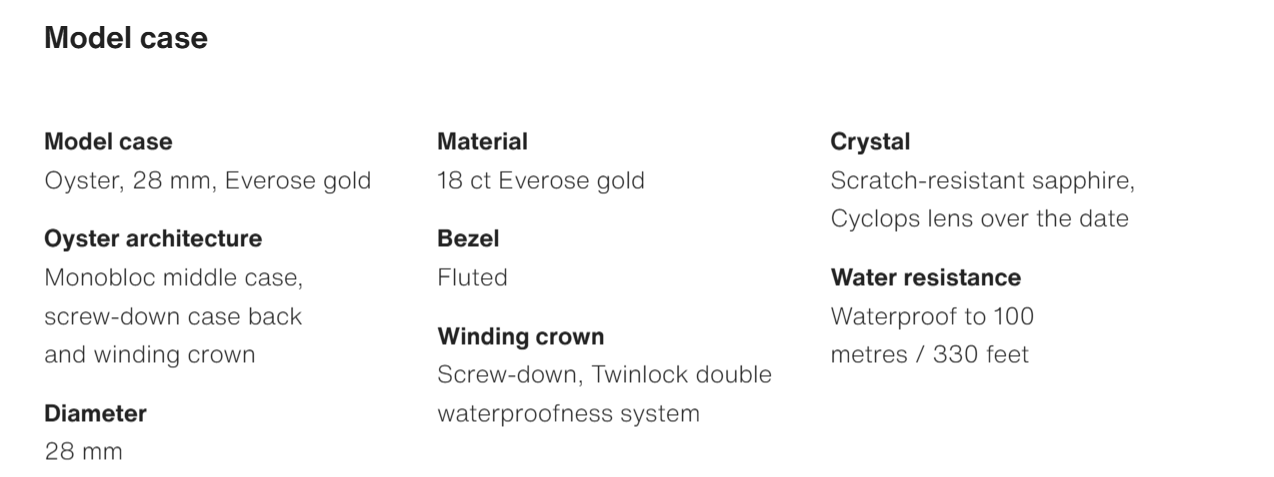Click the "screw-down case back" line

(x=173, y=317)
